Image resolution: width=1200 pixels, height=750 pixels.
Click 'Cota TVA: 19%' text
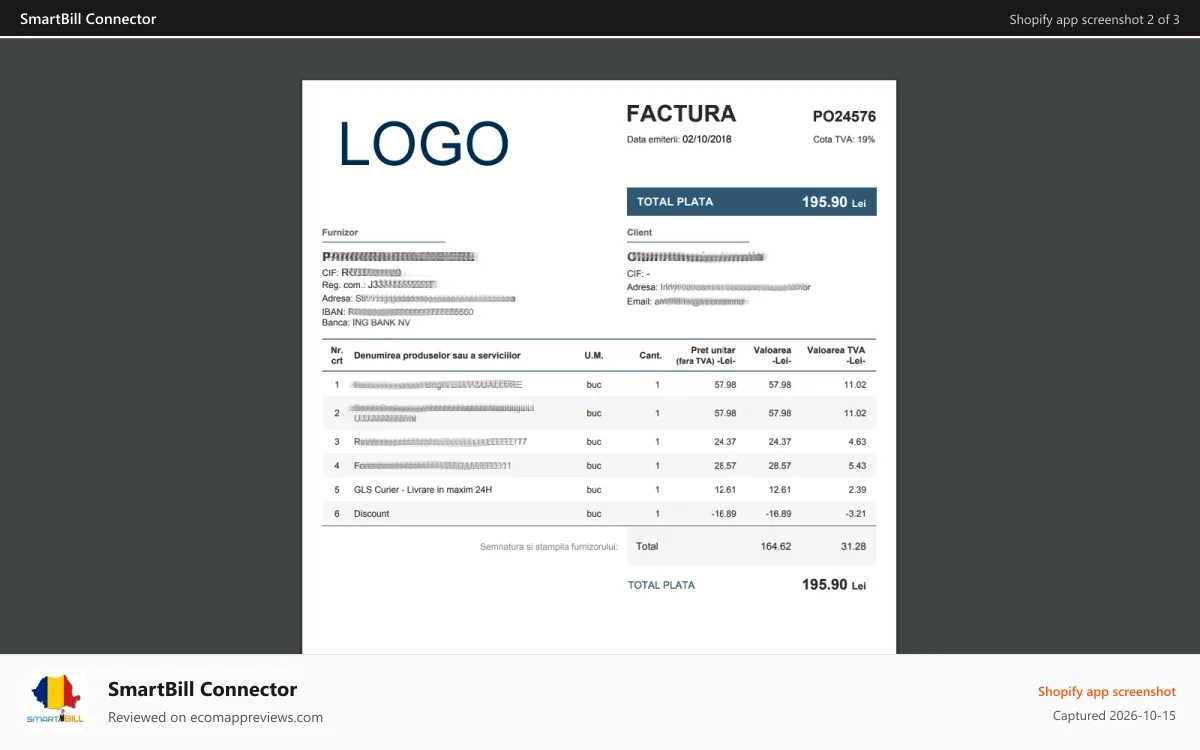(844, 139)
